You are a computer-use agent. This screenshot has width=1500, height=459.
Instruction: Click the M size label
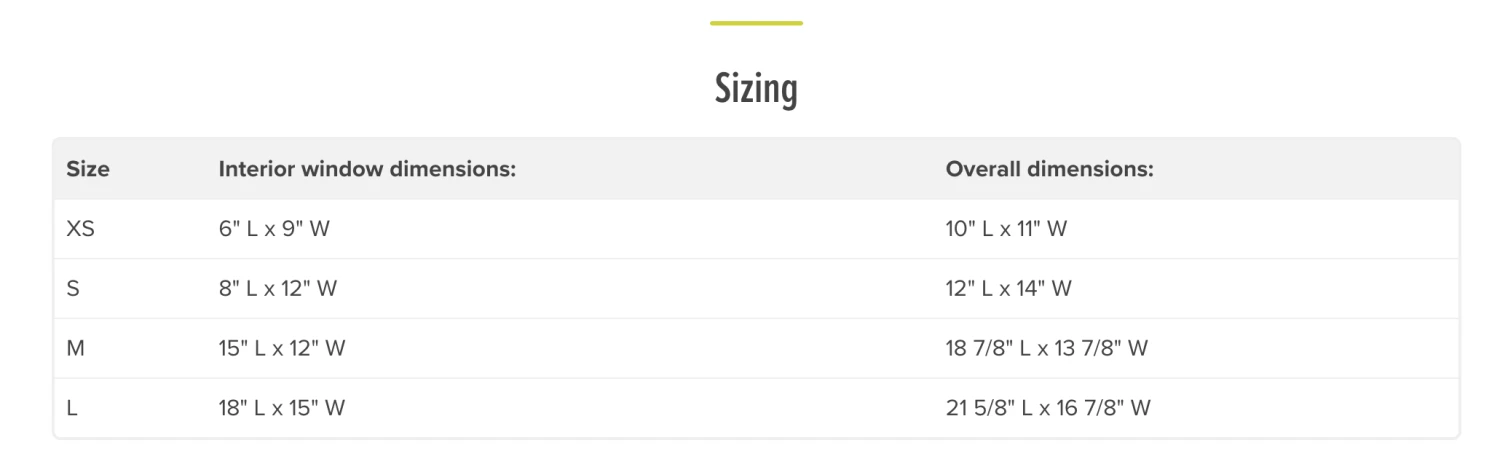(74, 349)
